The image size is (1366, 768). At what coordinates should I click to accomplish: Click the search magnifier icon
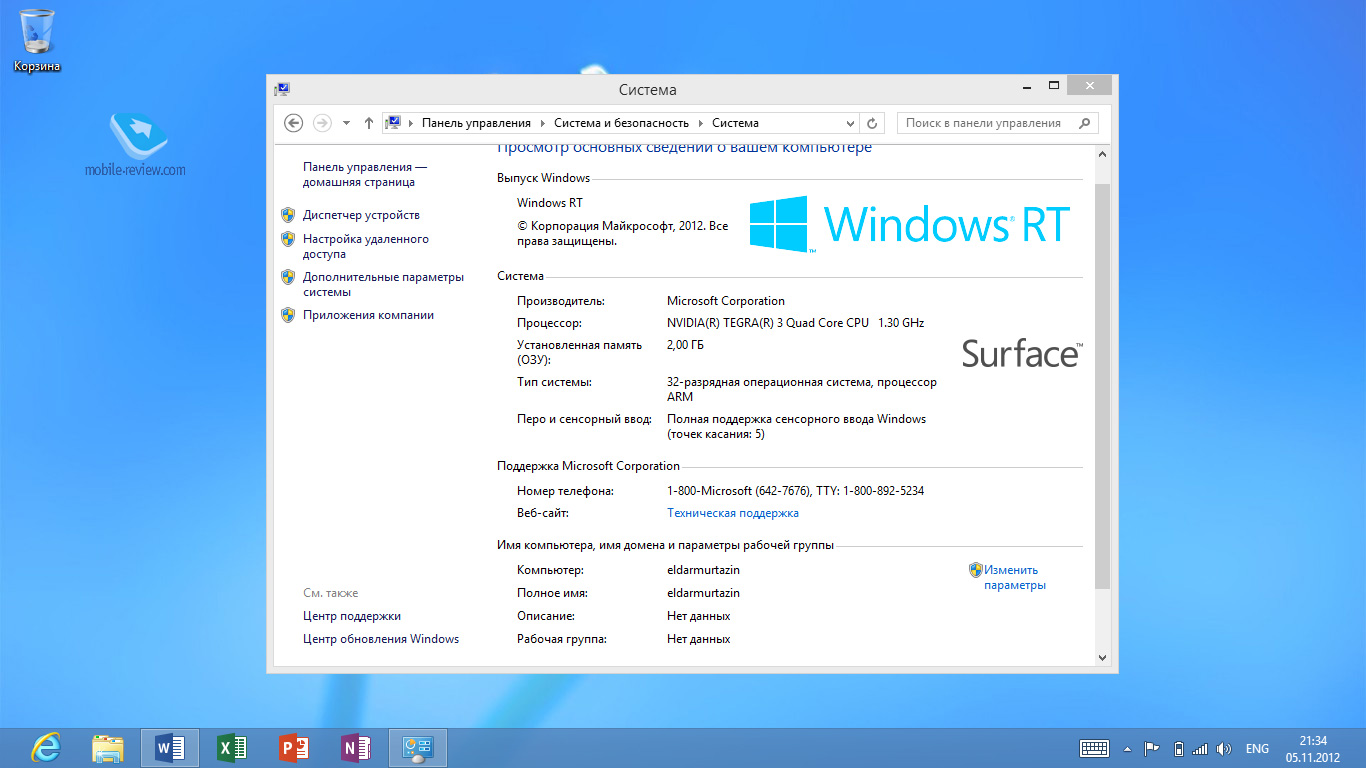point(1084,123)
